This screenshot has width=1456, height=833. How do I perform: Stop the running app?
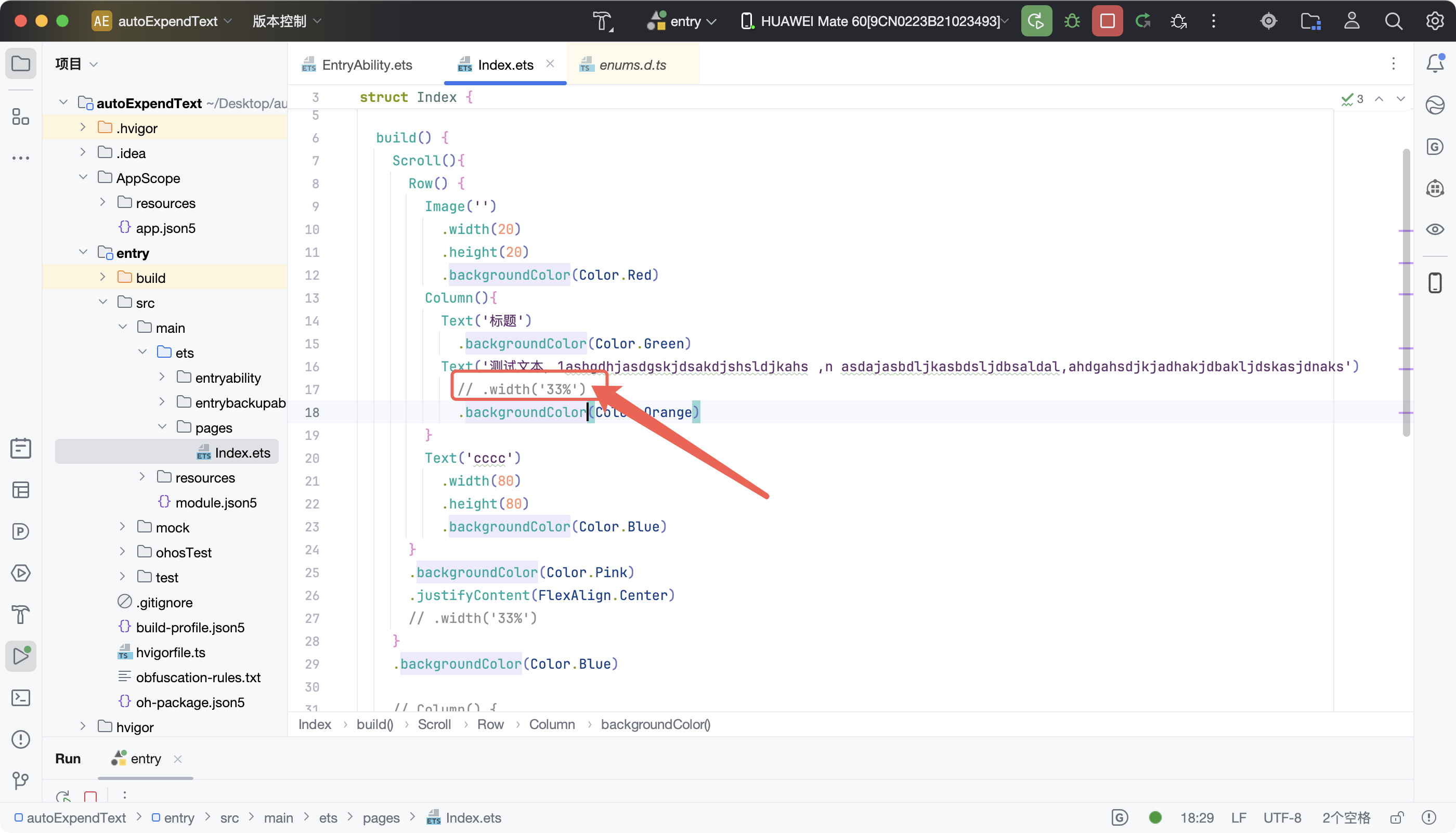(1107, 21)
